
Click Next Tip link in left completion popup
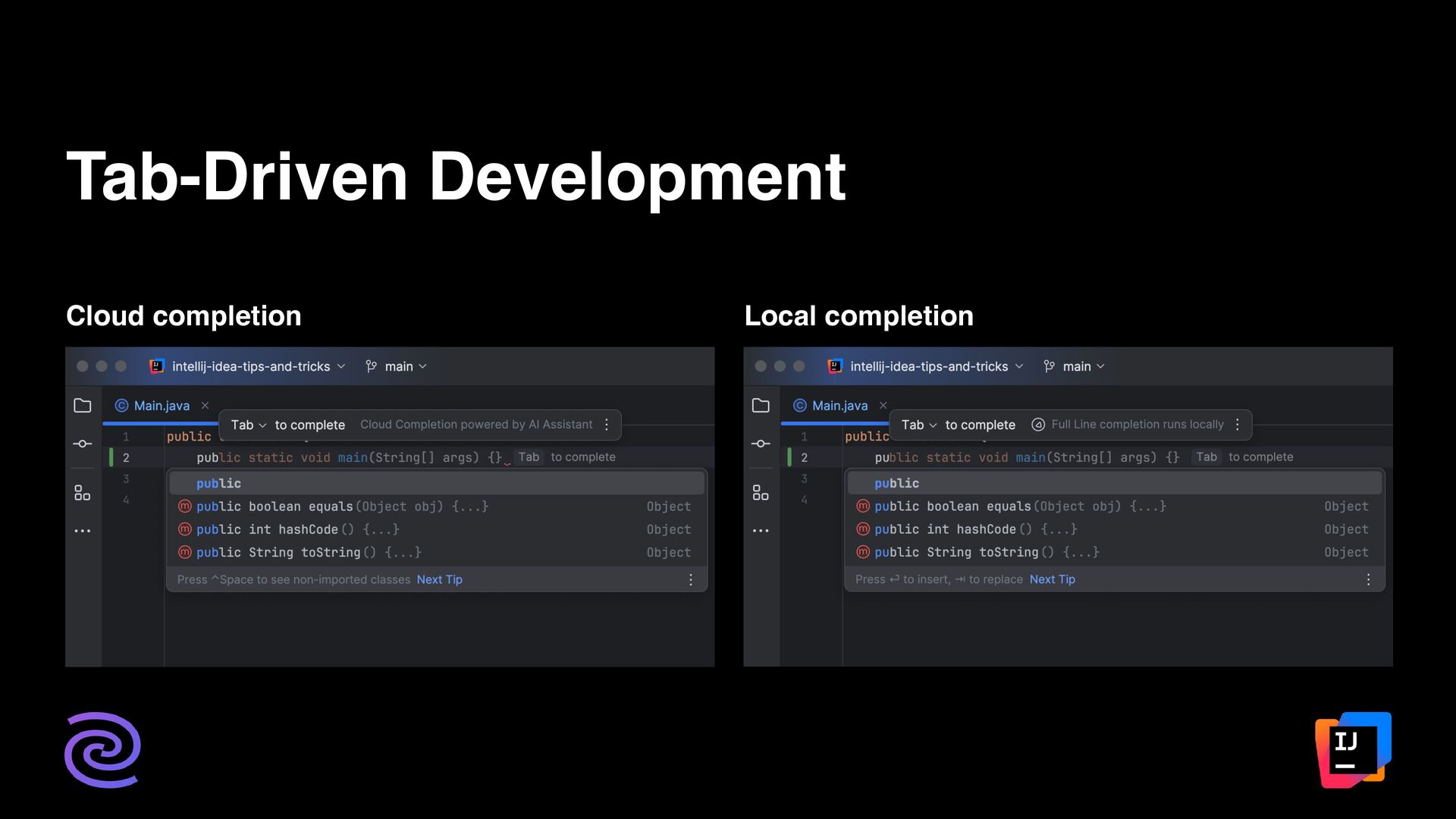[439, 579]
